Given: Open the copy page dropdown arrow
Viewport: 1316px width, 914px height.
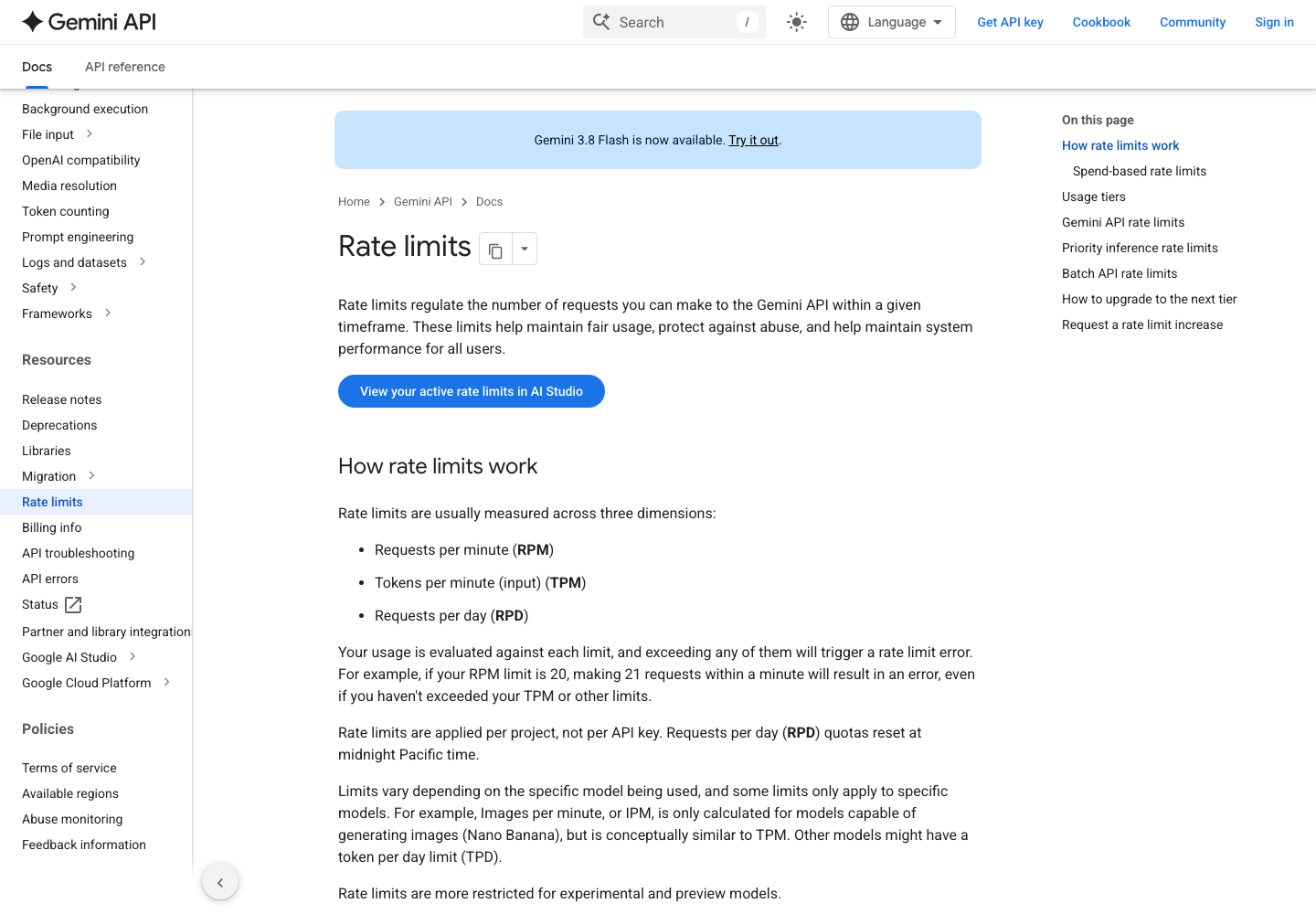Looking at the screenshot, I should pos(525,250).
